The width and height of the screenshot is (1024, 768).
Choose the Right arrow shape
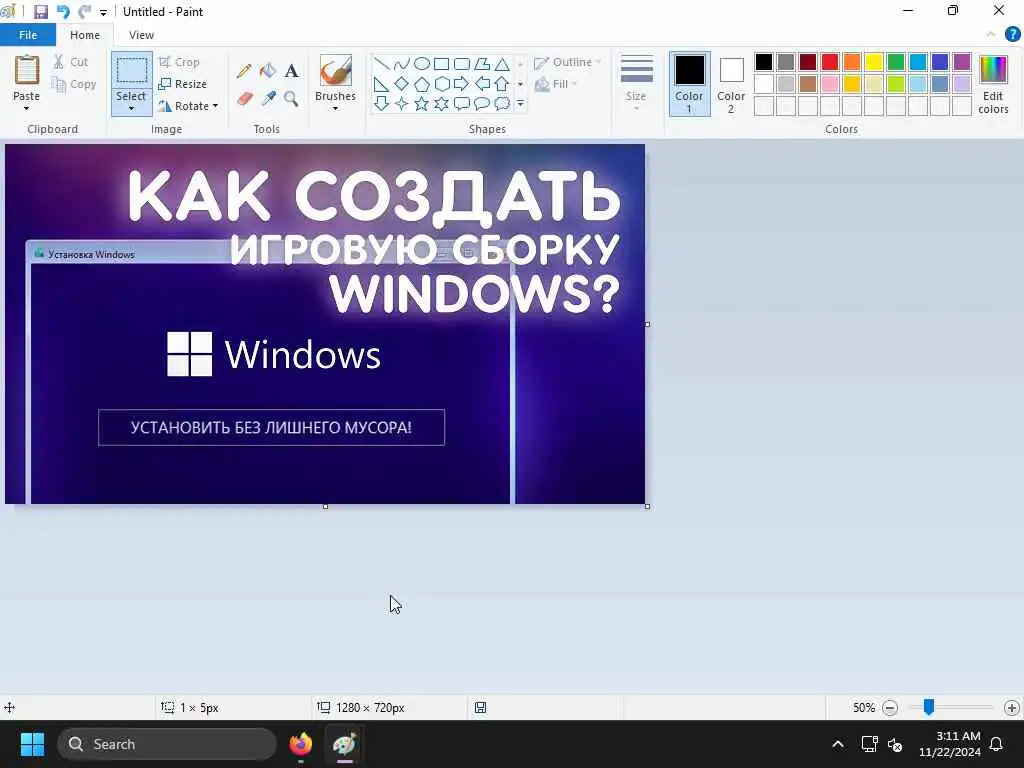462,84
